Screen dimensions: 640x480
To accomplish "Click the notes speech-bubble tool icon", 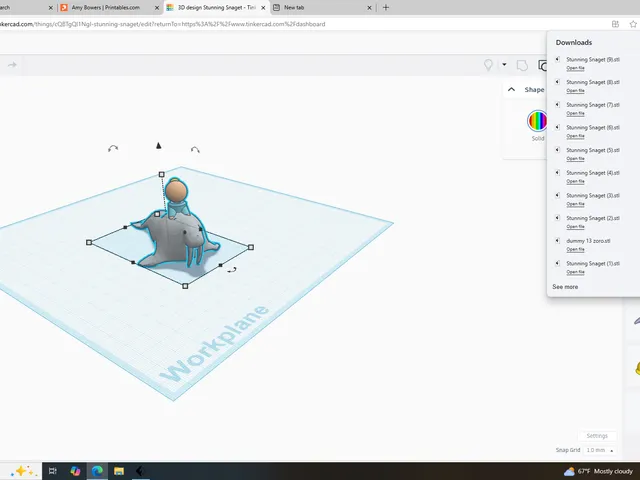I will 522,65.
